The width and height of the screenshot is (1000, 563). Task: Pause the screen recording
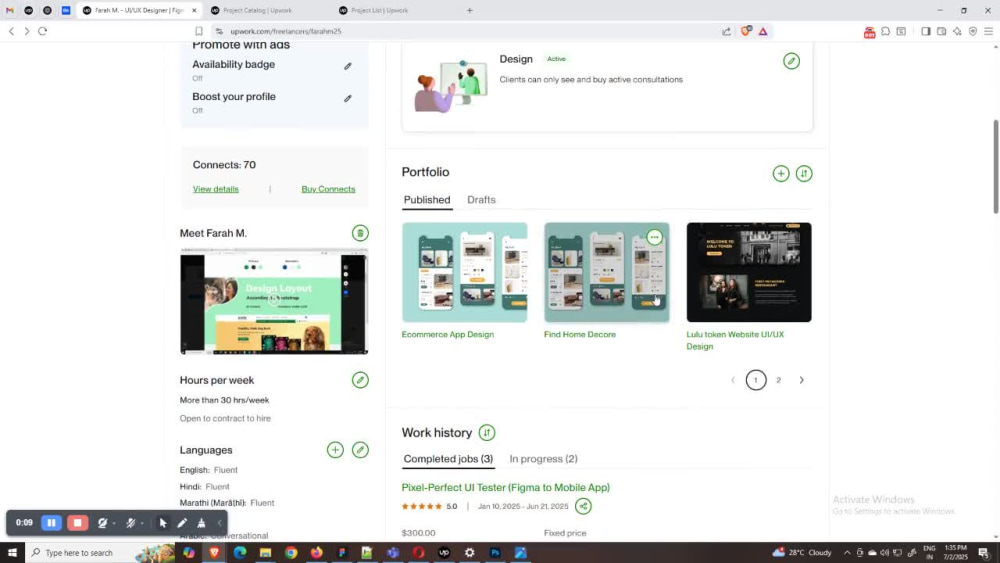tap(51, 523)
